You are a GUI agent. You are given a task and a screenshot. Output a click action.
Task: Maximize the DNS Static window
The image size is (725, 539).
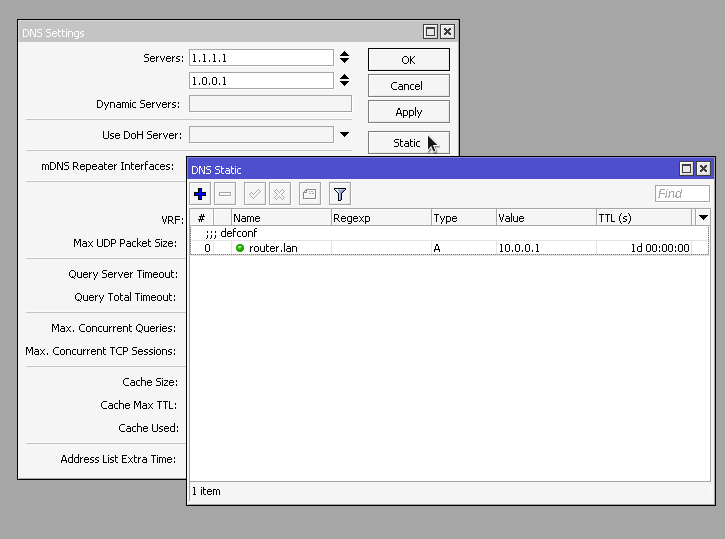[687, 169]
